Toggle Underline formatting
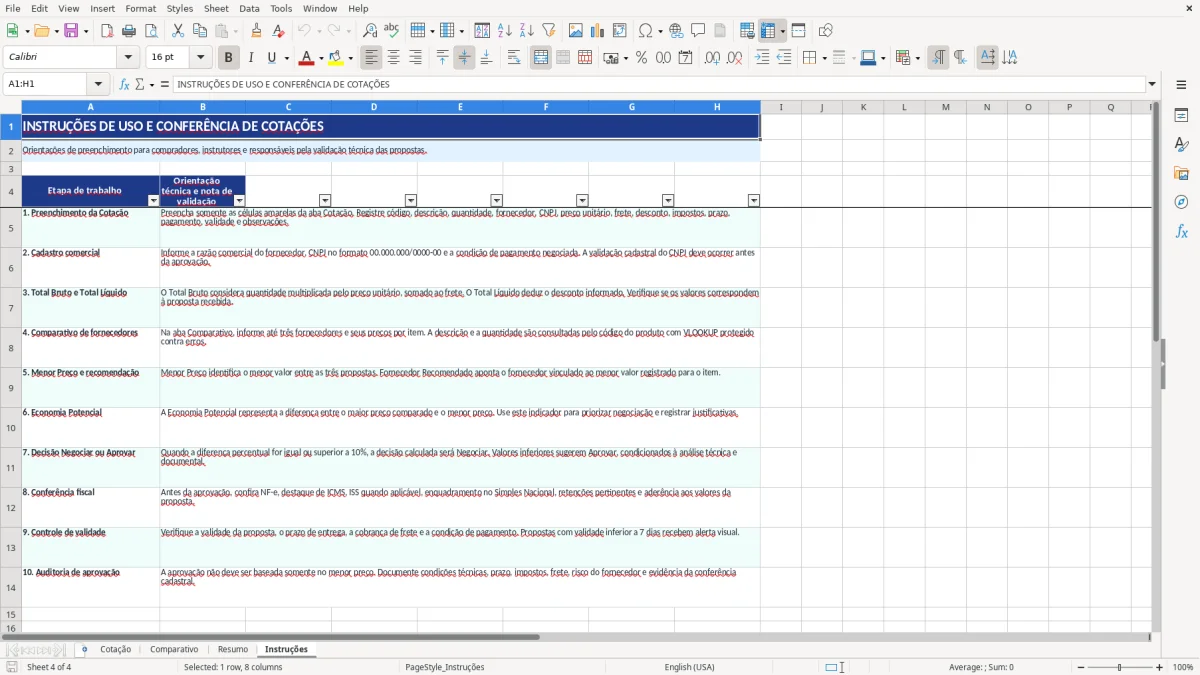This screenshot has width=1200, height=675. 271,58
